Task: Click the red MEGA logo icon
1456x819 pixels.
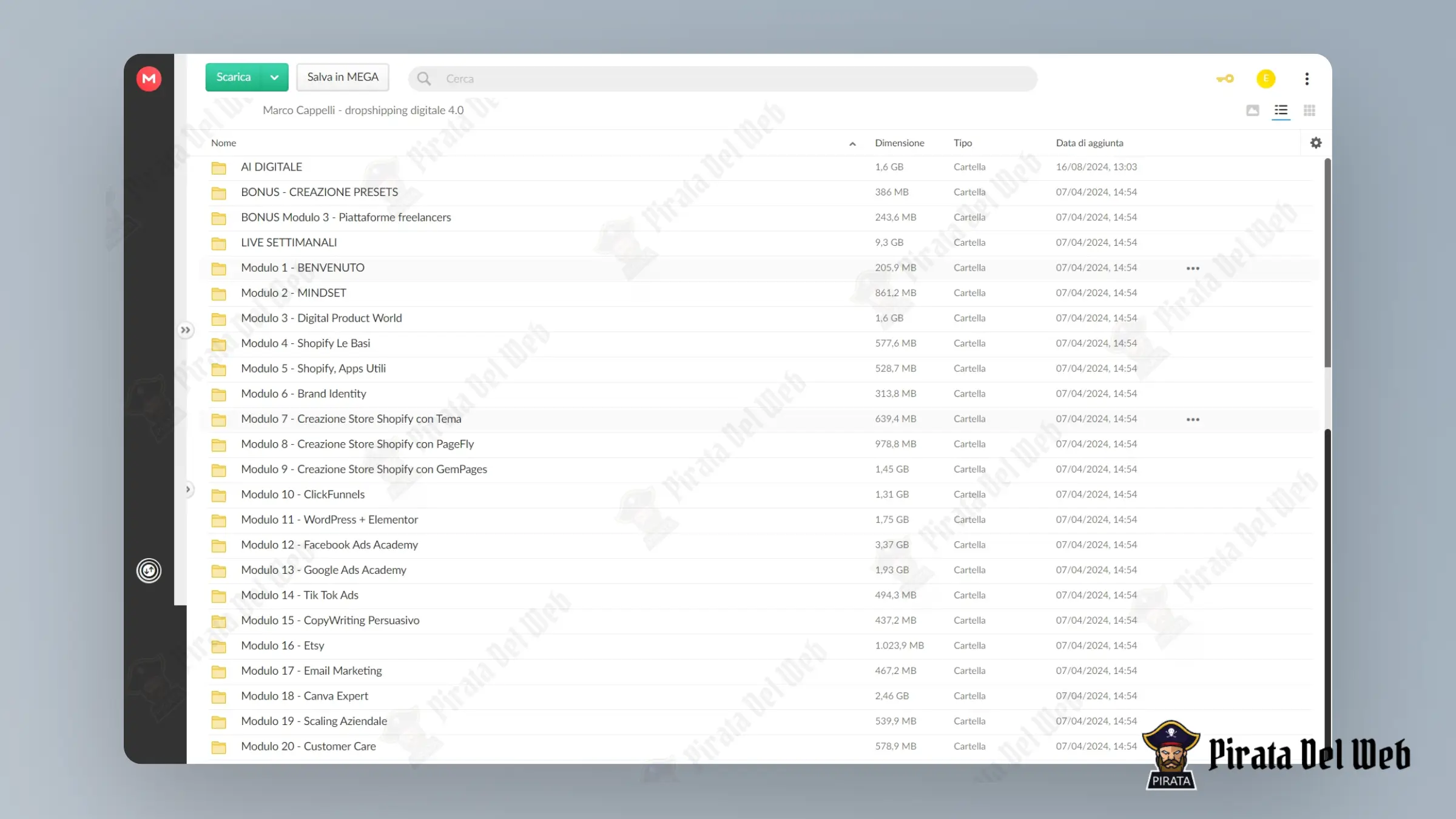Action: (149, 78)
